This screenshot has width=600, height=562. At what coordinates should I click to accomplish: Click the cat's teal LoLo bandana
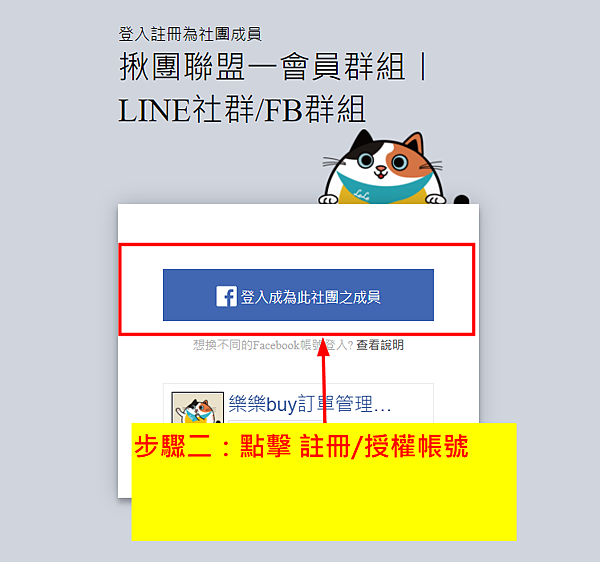(384, 188)
